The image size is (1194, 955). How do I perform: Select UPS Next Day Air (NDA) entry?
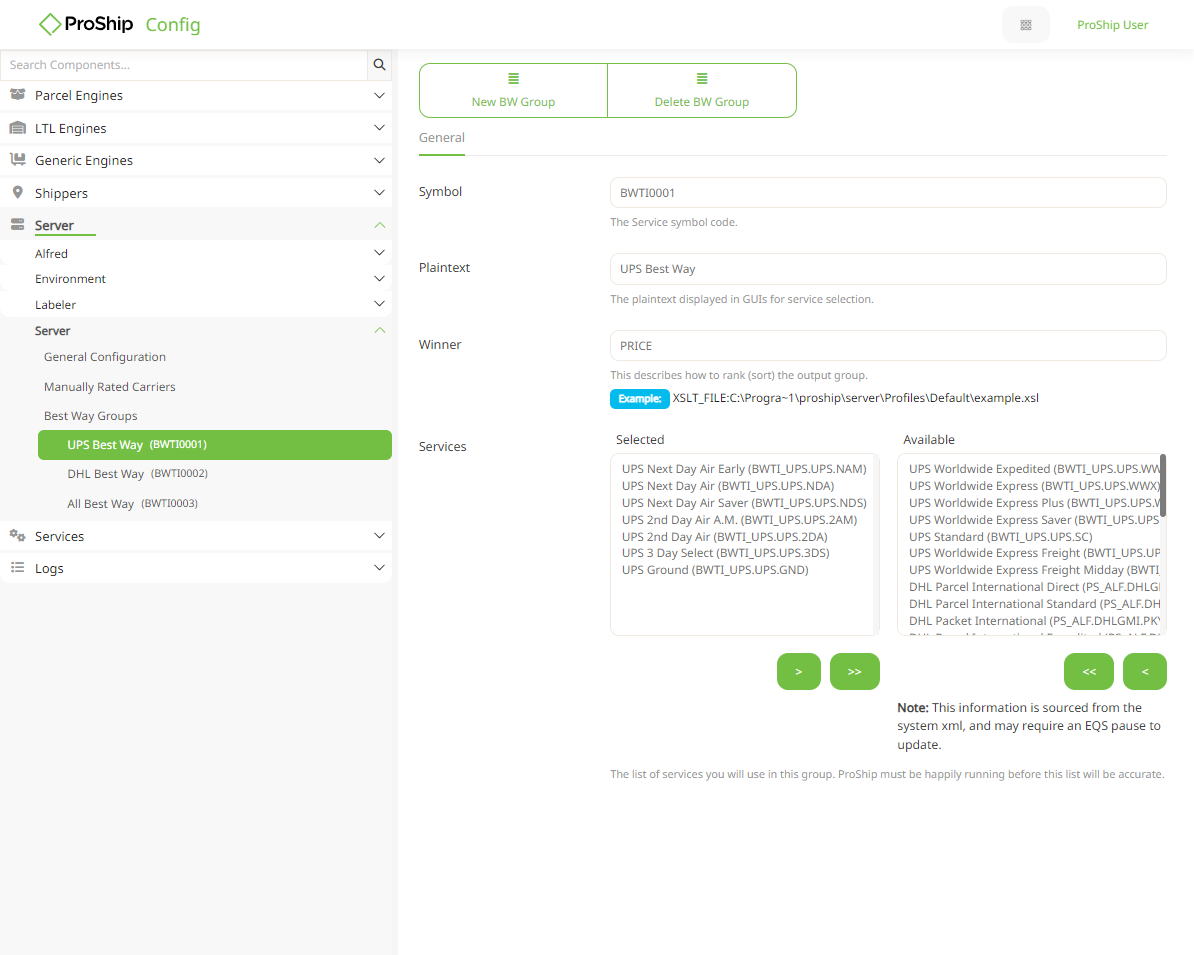point(728,486)
